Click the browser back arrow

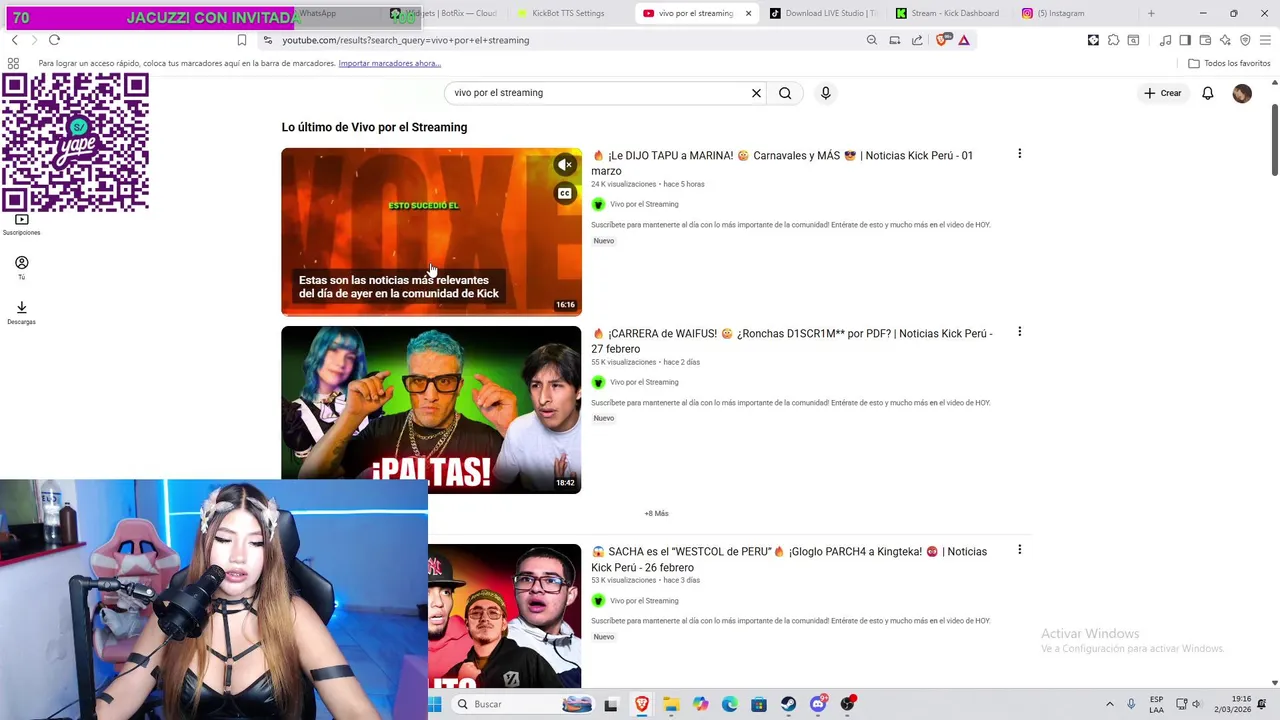(x=14, y=40)
